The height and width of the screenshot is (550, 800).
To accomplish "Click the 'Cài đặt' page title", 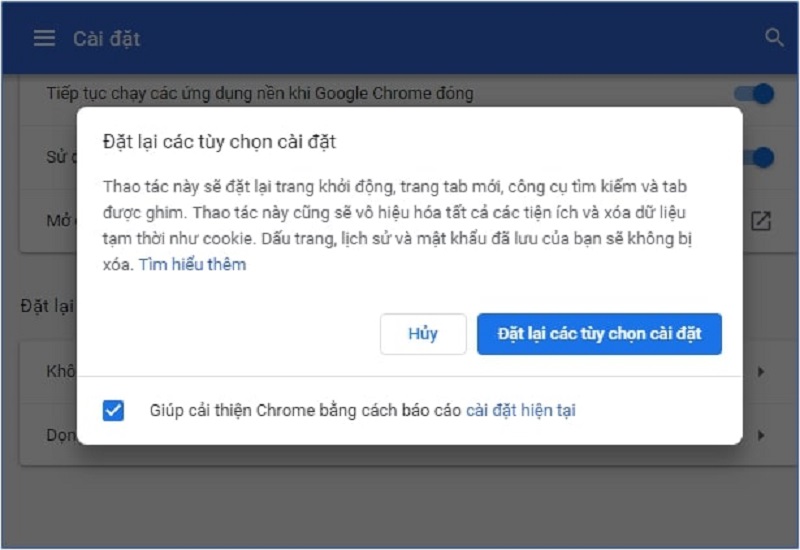I will (107, 39).
